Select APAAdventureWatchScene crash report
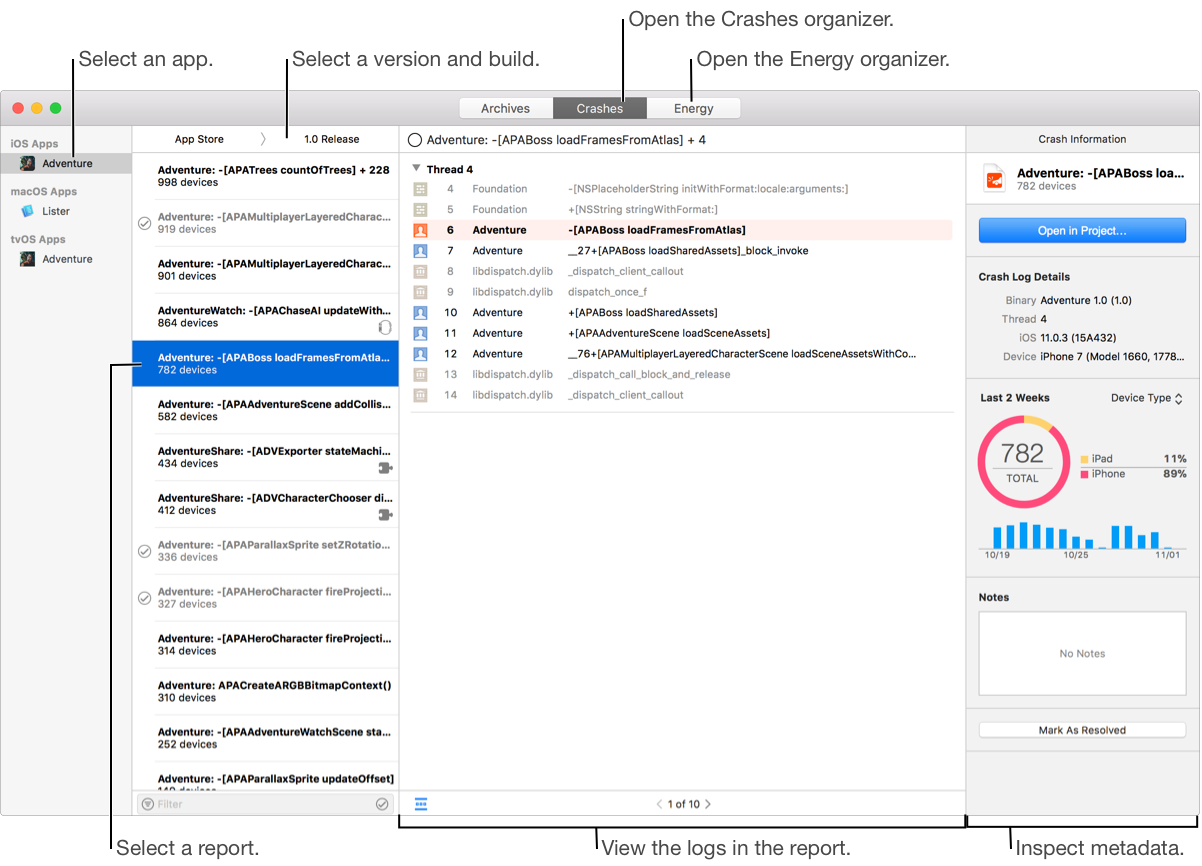This screenshot has height=866, width=1202. (x=266, y=738)
